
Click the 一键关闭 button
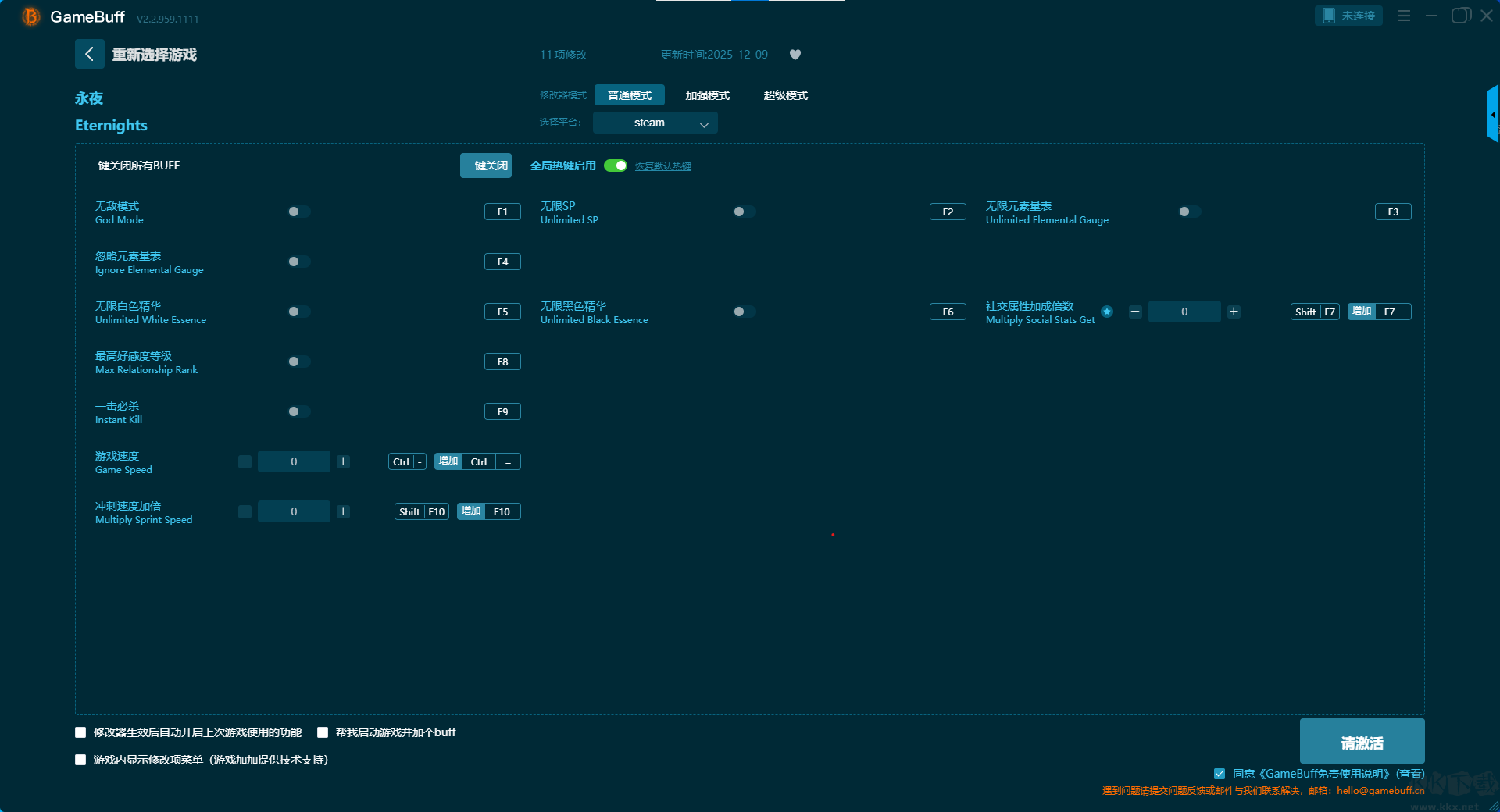(485, 166)
